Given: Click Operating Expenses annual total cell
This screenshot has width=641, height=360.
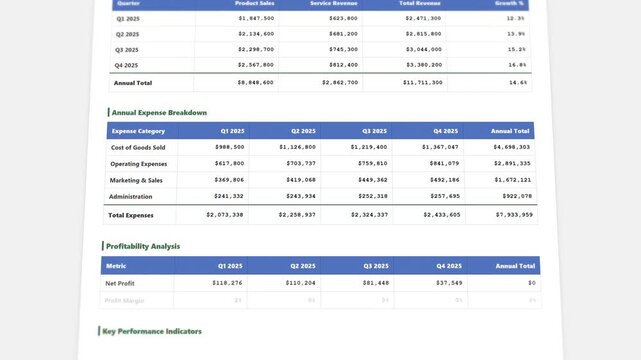Looking at the screenshot, I should pos(512,163).
